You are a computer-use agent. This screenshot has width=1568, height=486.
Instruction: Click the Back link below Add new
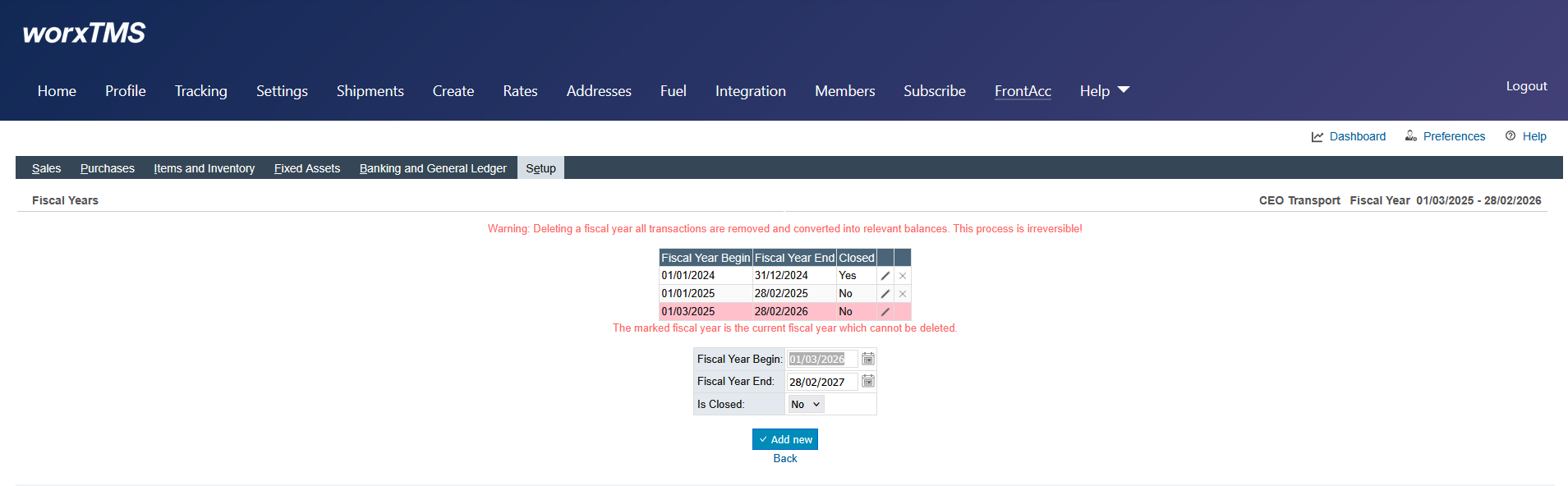click(785, 459)
